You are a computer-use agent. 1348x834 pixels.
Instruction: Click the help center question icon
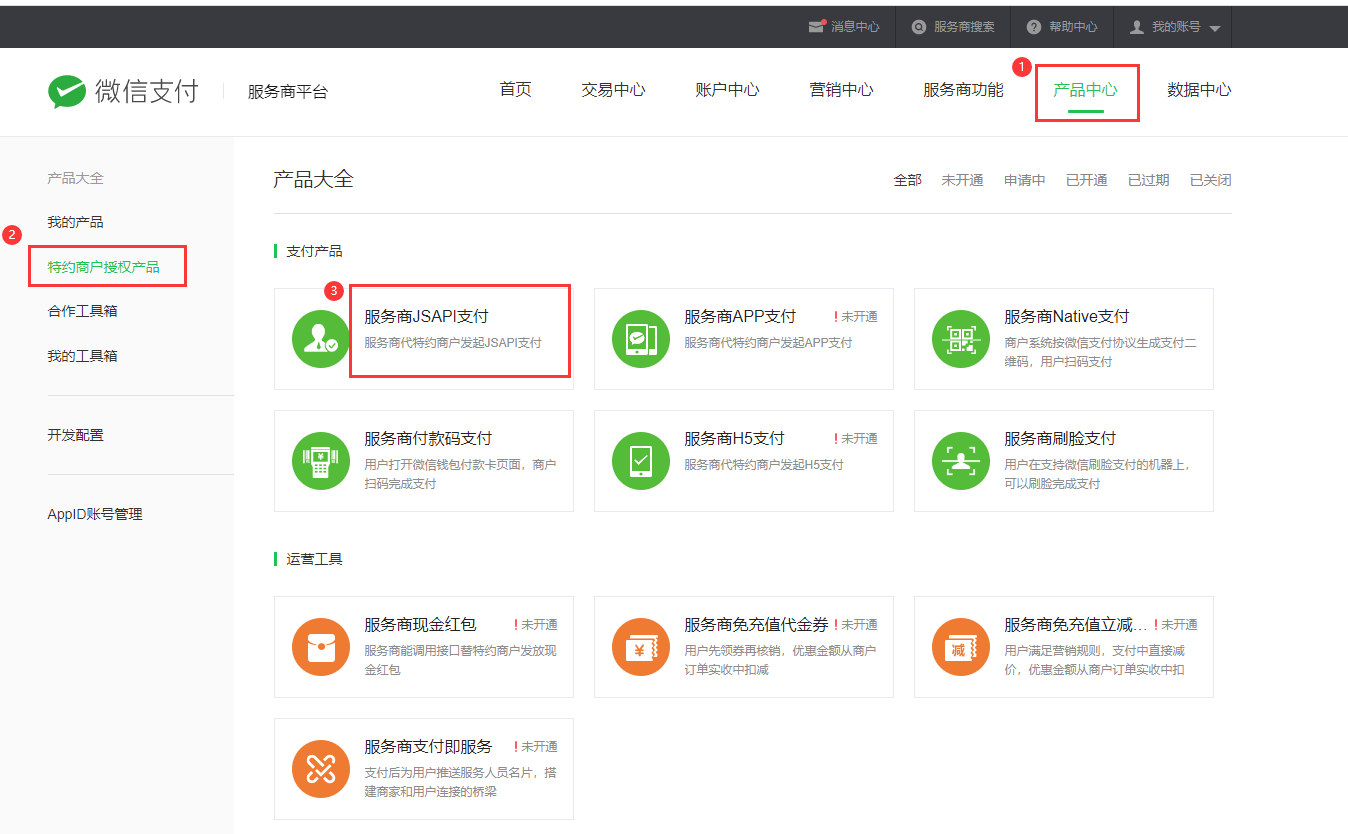coord(1034,27)
